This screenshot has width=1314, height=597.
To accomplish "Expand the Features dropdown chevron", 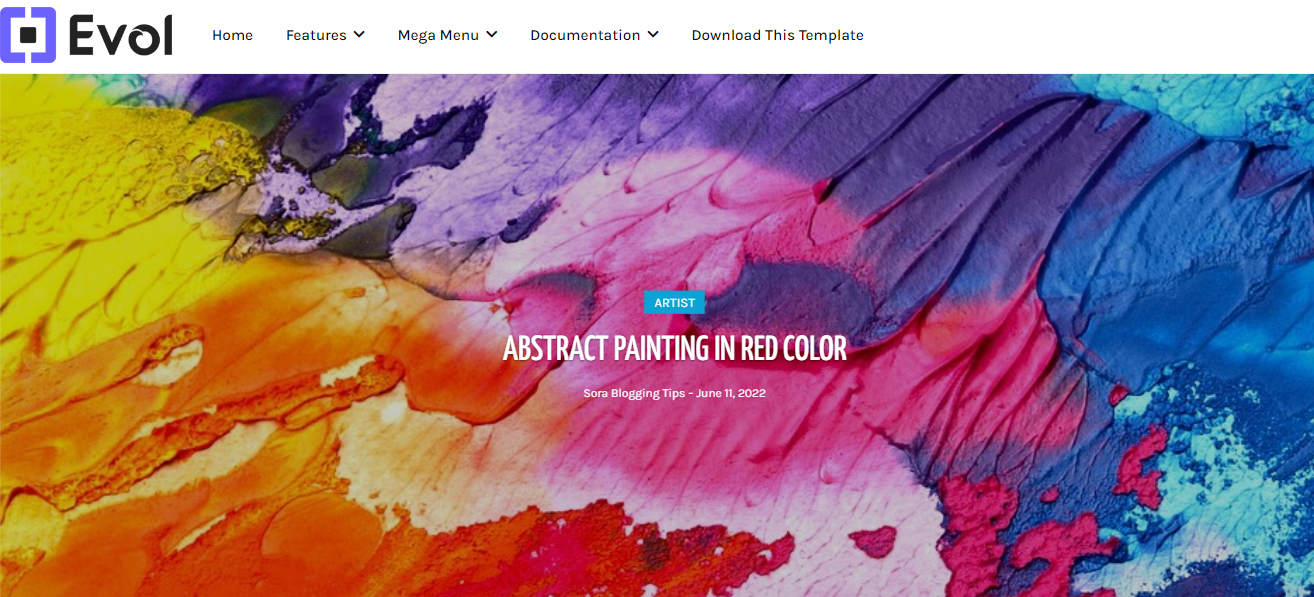I will (x=359, y=35).
